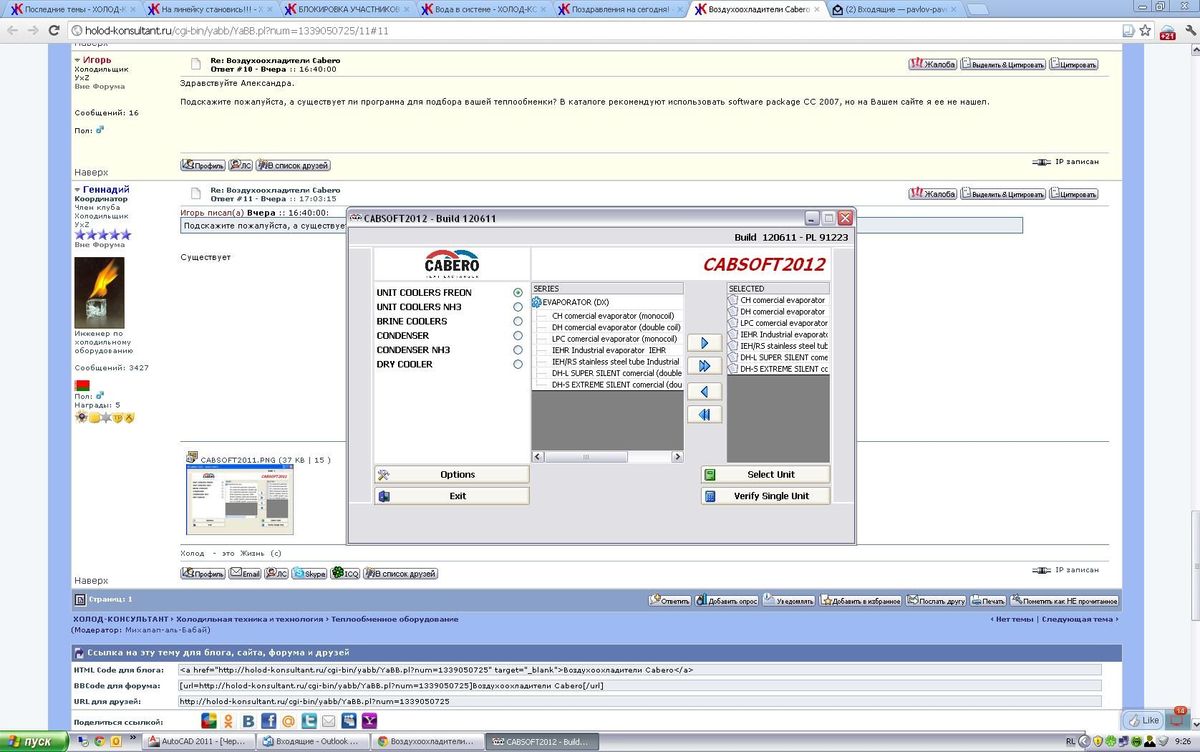Share link via Mail.ru @ icon
The image size is (1200, 752).
[289, 721]
